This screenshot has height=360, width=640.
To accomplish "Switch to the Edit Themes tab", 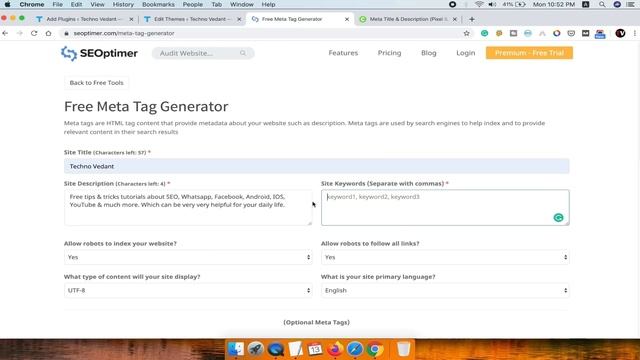I will 192,19.
